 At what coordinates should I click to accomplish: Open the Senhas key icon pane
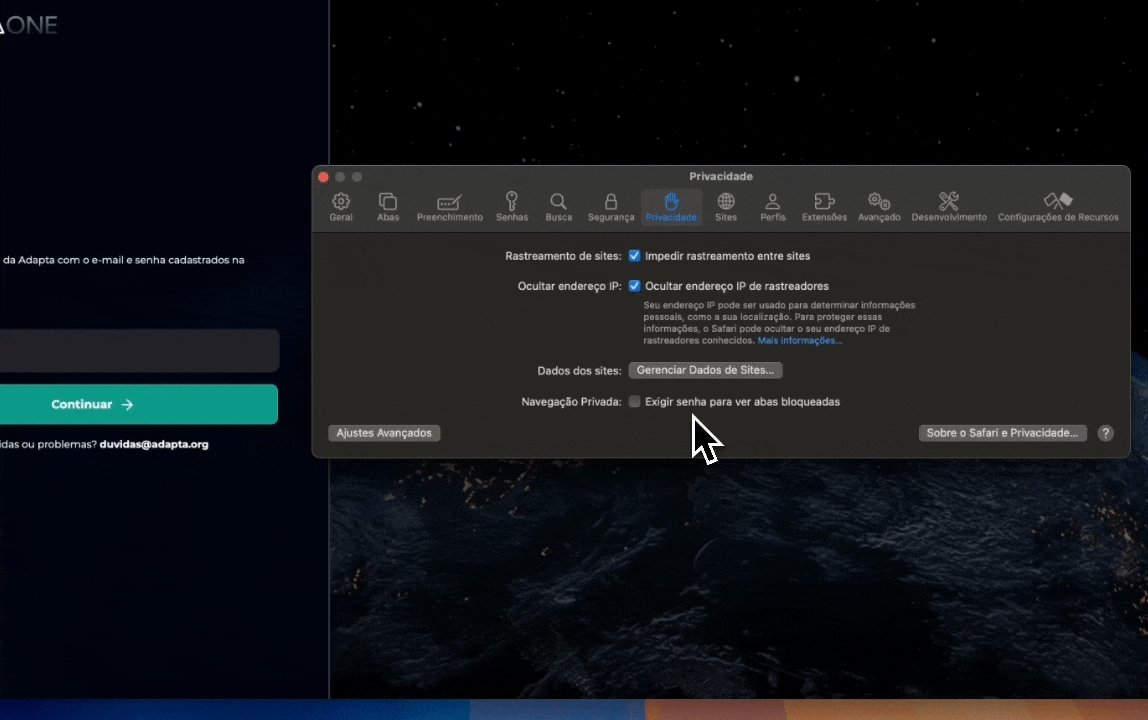pos(512,207)
